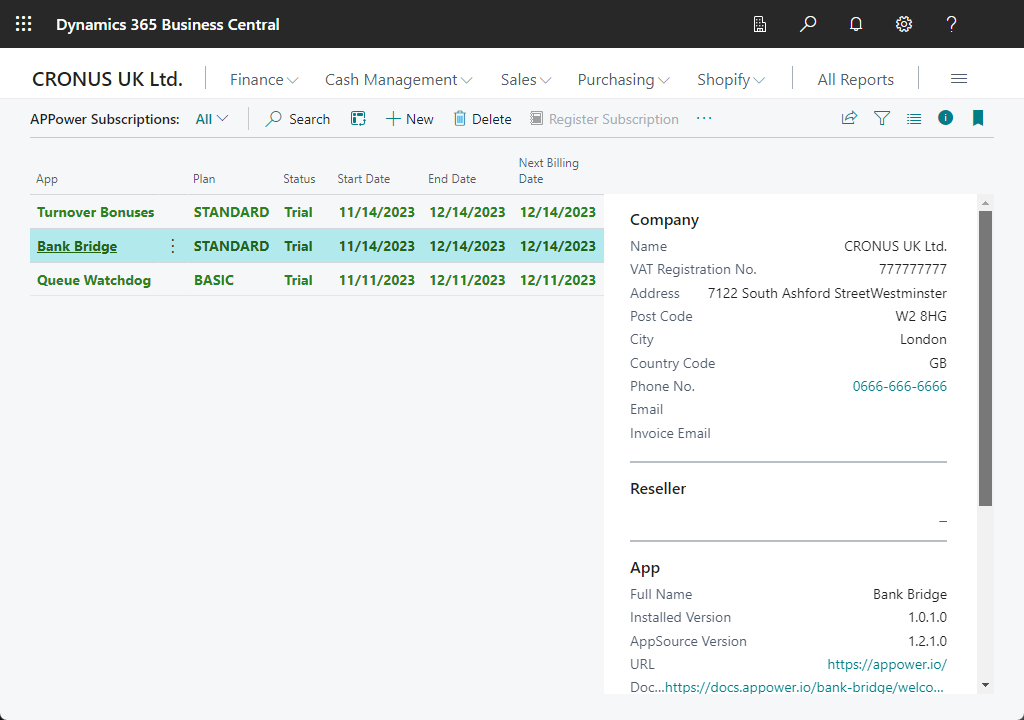The height and width of the screenshot is (720, 1024).
Task: Click the share icon in toolbar
Action: coord(849,118)
